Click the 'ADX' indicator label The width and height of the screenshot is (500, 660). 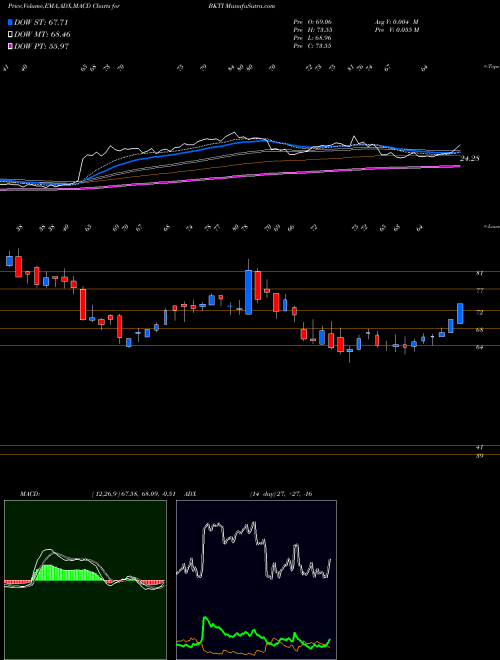190,494
